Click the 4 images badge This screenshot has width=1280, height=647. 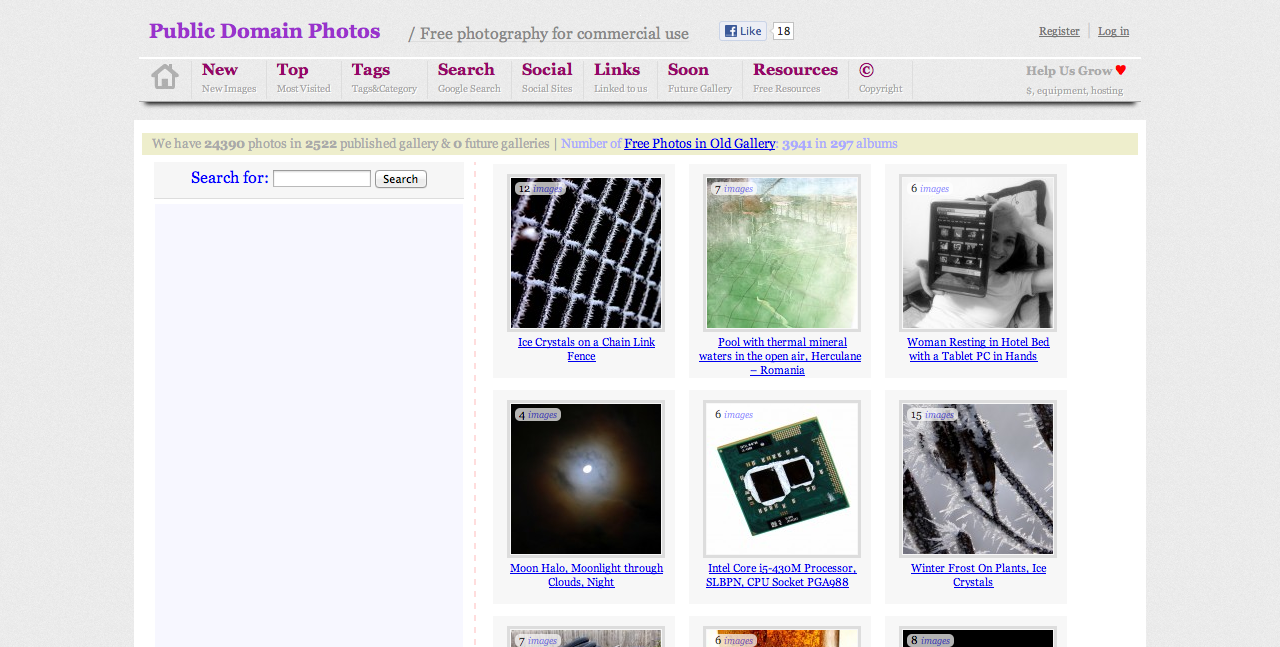tap(538, 414)
